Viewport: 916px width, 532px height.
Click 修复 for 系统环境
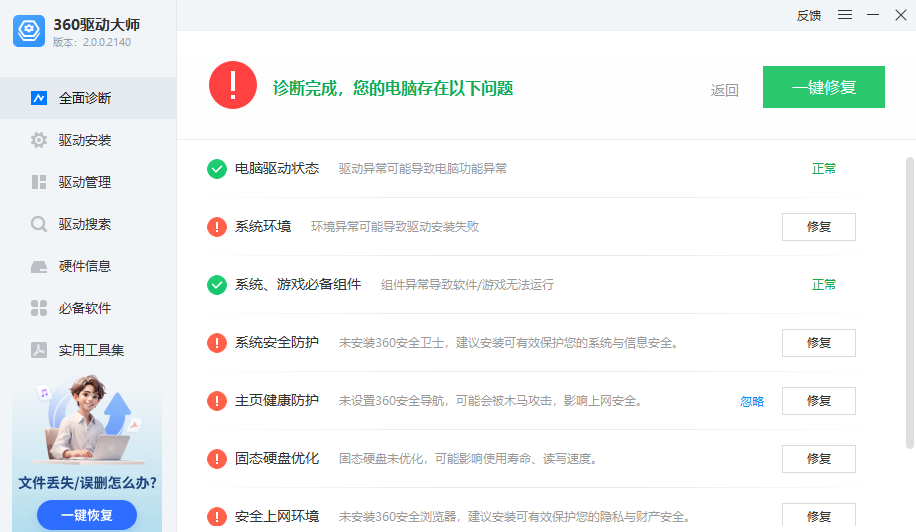pyautogui.click(x=818, y=227)
